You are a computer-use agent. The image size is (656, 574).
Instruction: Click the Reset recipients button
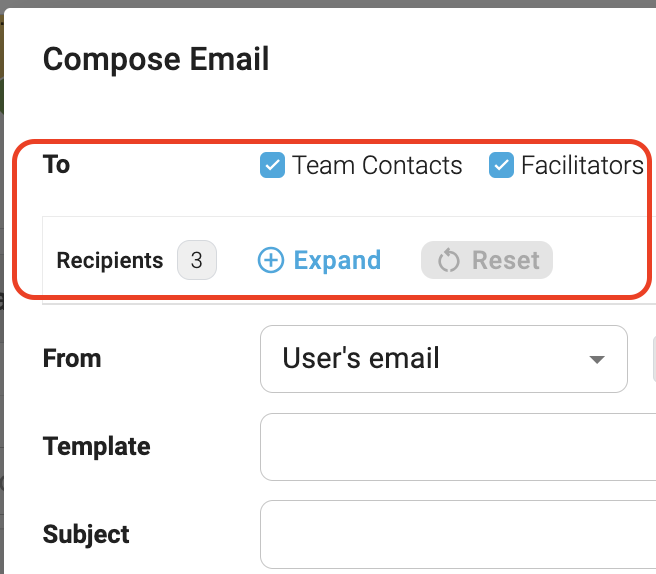point(487,260)
